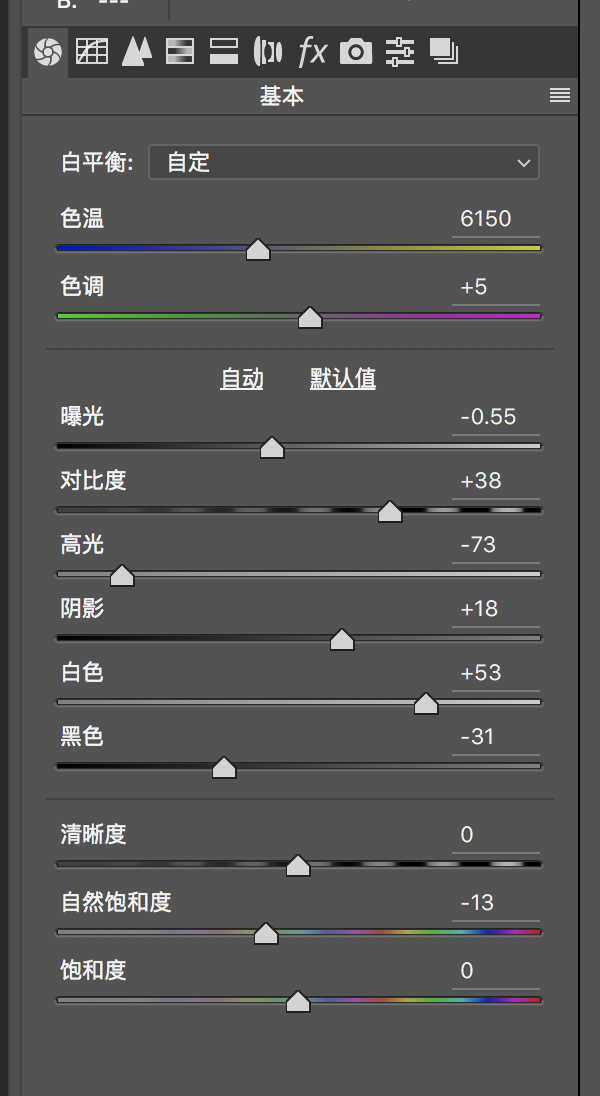Open the Presets panel sliders icon

399,51
